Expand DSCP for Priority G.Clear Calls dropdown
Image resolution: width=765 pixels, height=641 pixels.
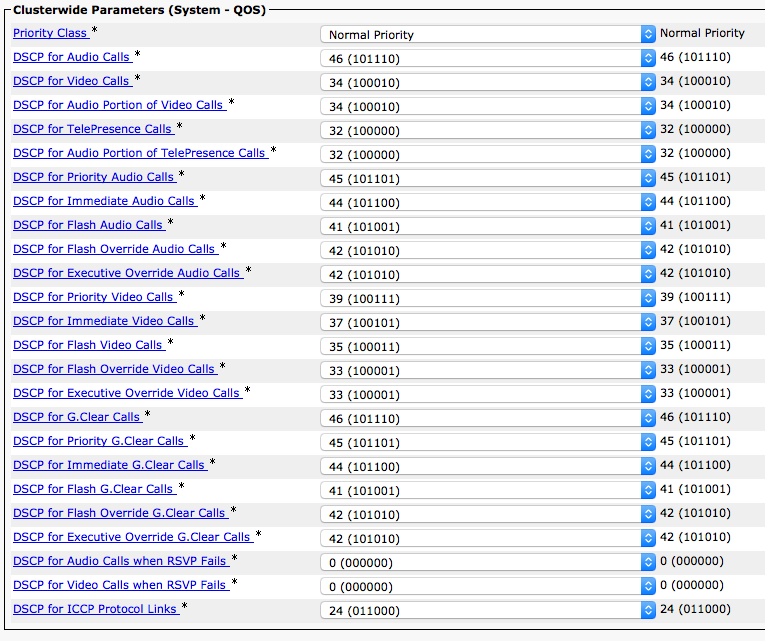point(488,442)
